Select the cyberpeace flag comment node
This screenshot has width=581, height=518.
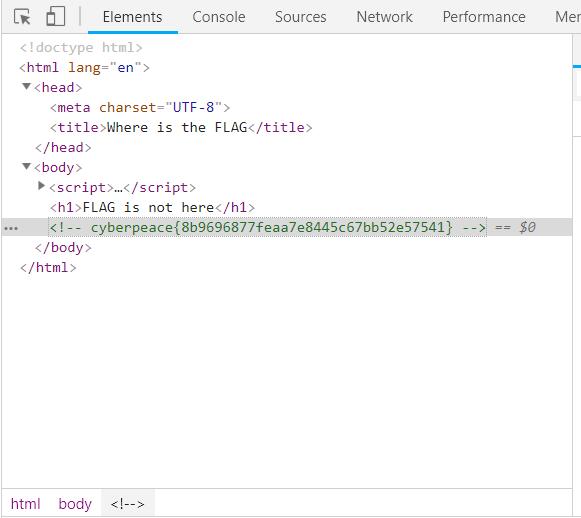[268, 227]
